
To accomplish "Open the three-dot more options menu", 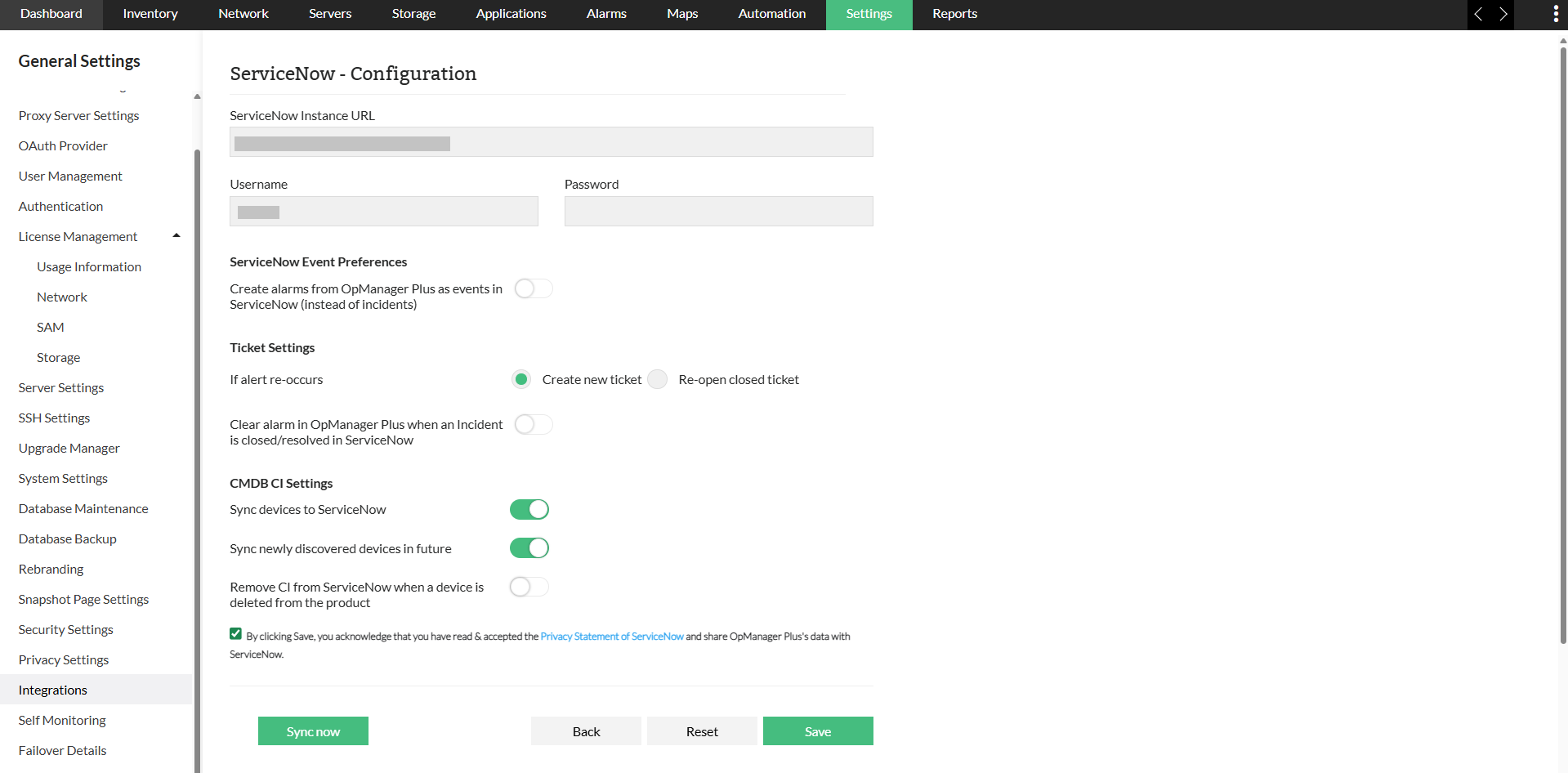I will click(1555, 14).
